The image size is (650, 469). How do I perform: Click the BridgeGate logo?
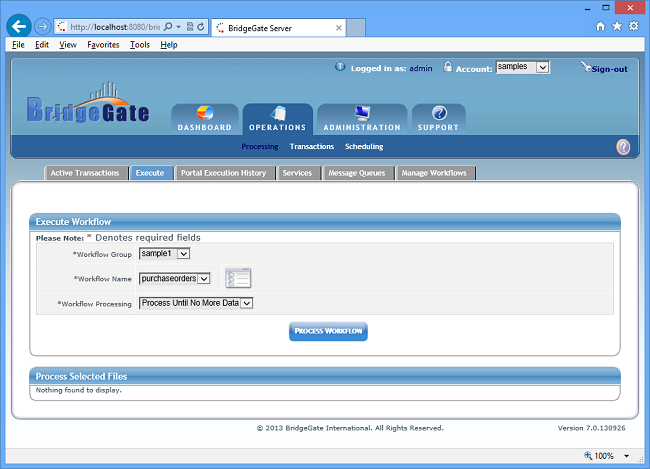pyautogui.click(x=88, y=103)
